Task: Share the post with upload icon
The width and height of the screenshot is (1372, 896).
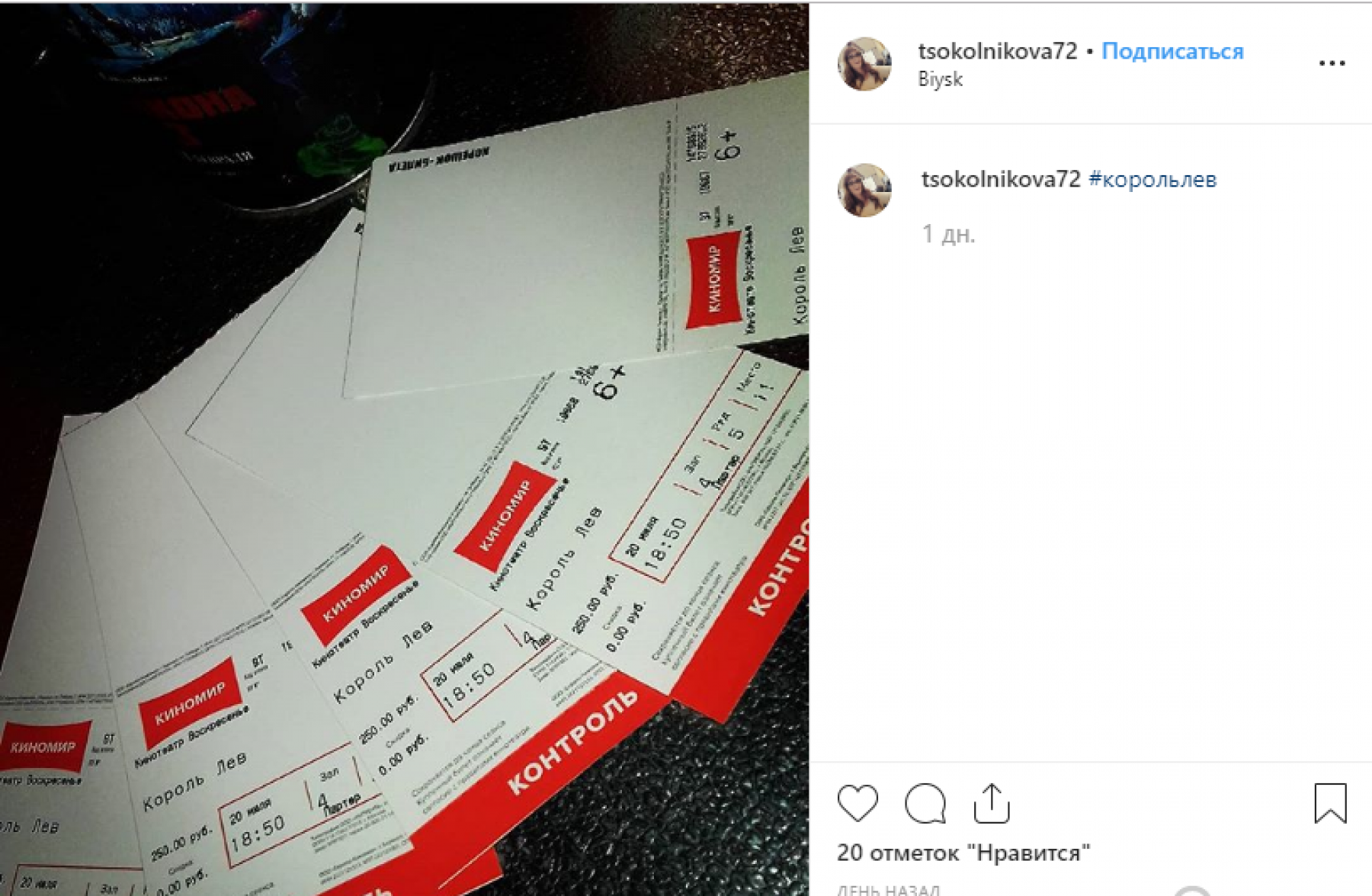Action: (x=992, y=803)
